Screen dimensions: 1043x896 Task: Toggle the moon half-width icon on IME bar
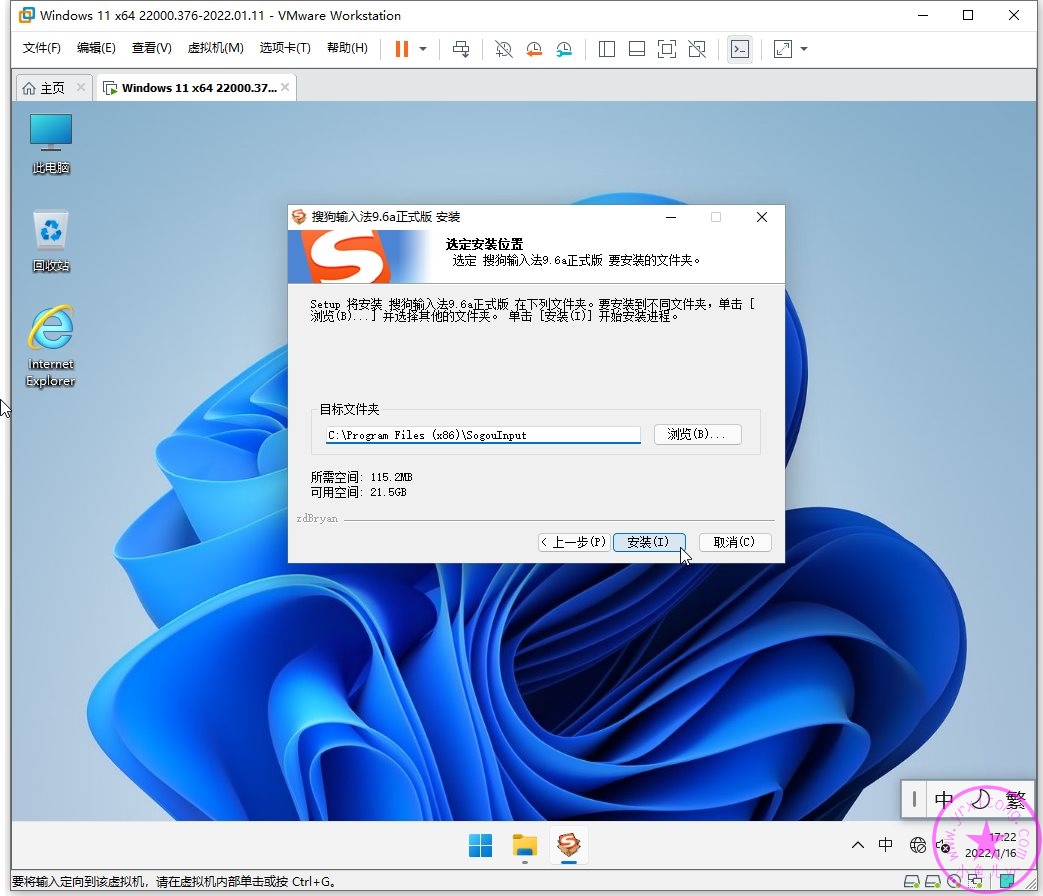pos(980,799)
